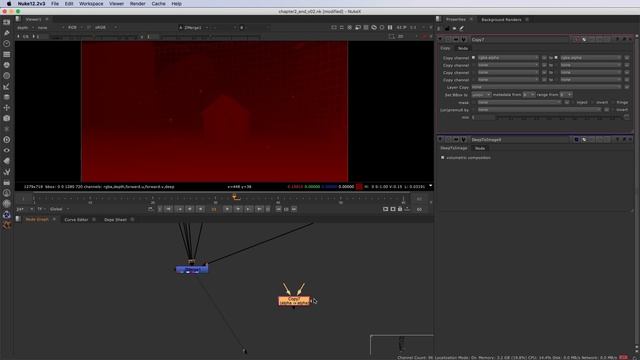Viewport: 640px width, 360px height.
Task: Open the Metadata nodes toolbar menu
Action: [7, 161]
